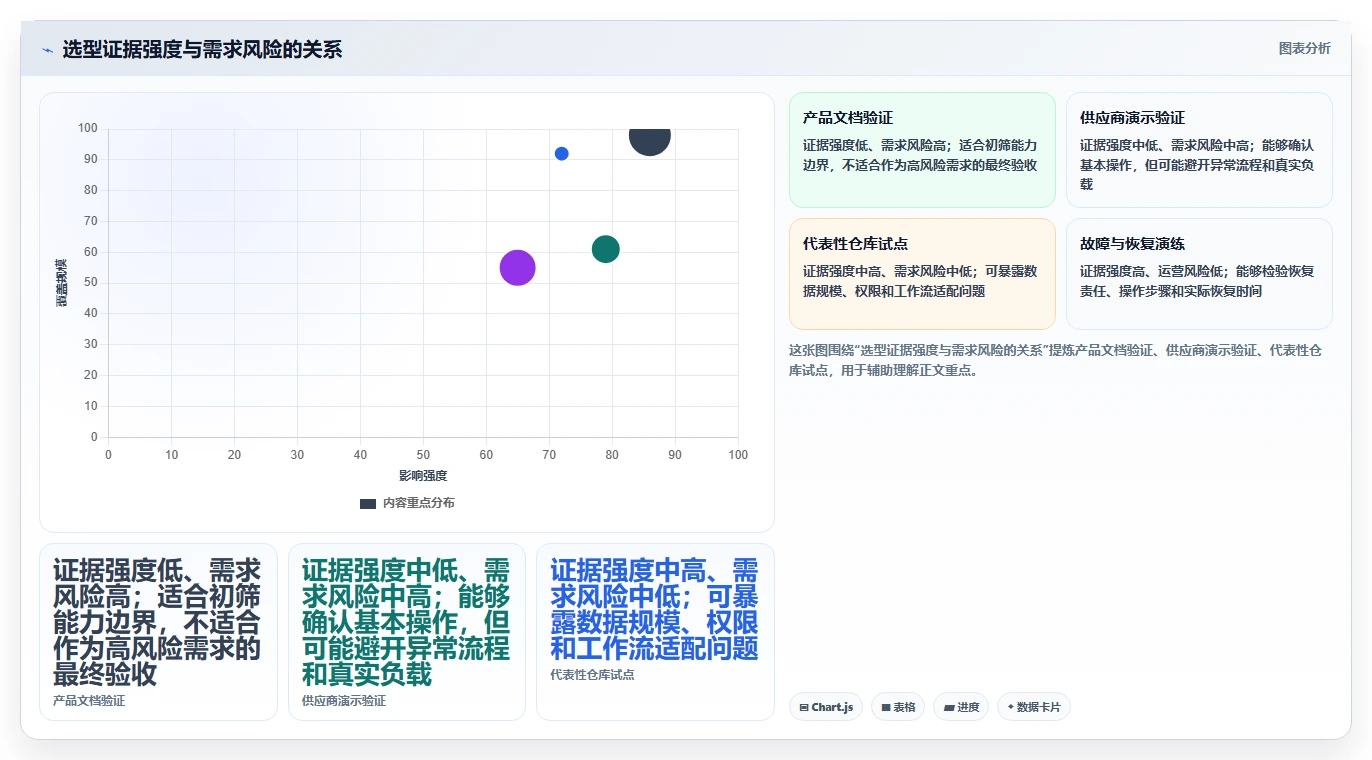Select the purple bubble on the chart
The width and height of the screenshot is (1372, 760).
(x=517, y=268)
